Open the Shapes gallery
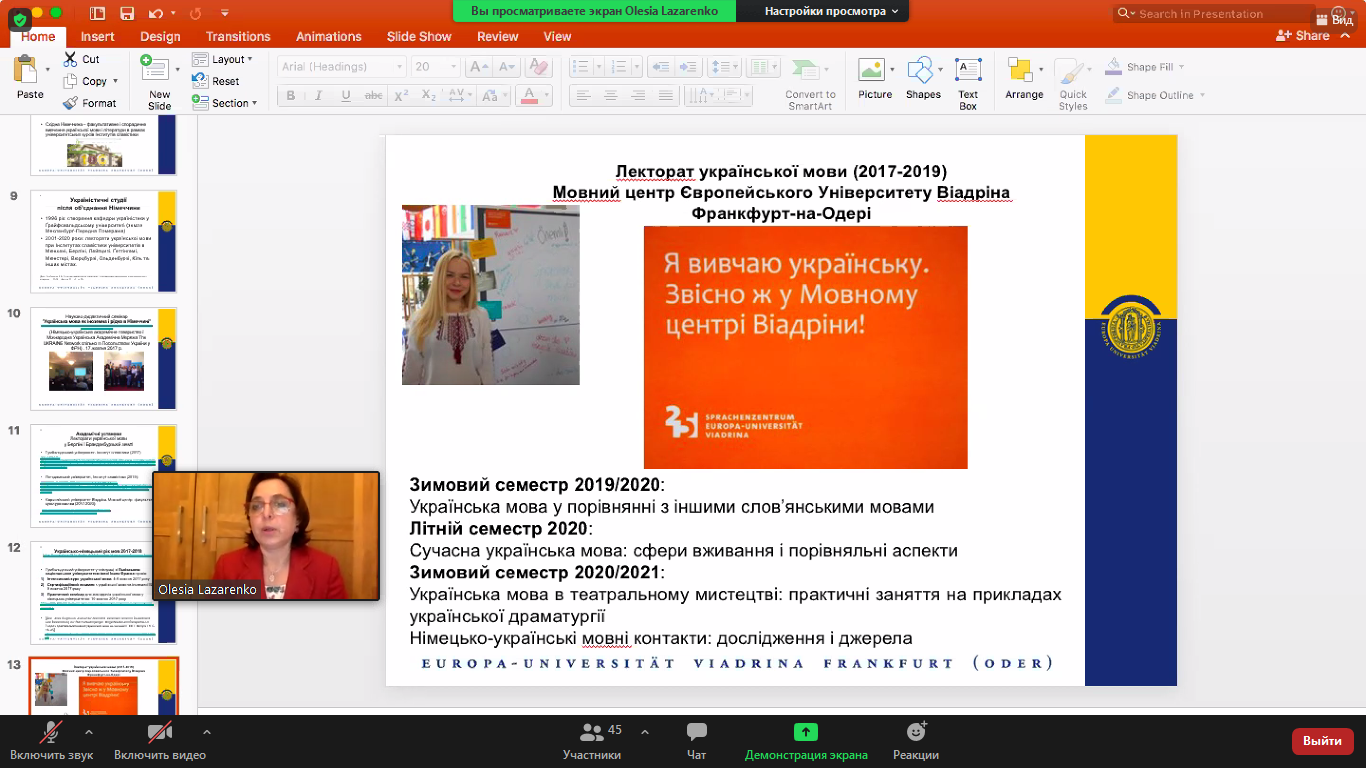The image size is (1366, 768). click(x=920, y=71)
